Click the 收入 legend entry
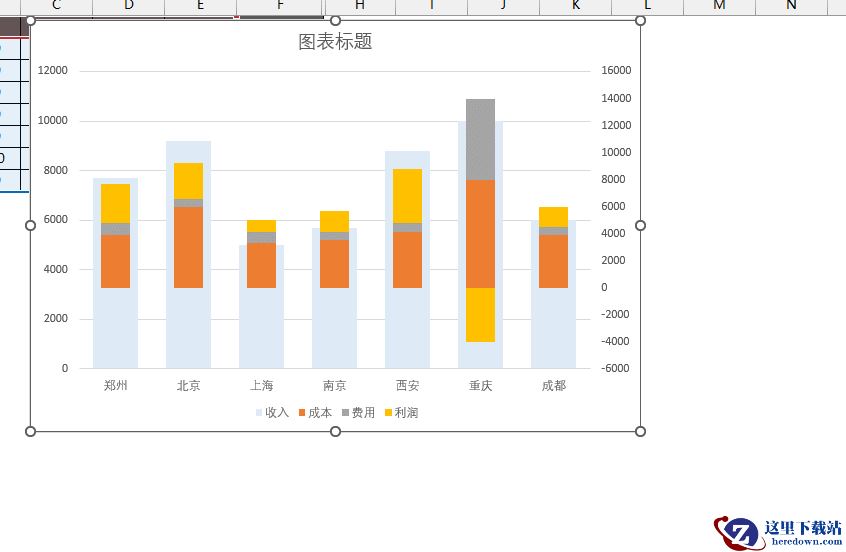 click(x=272, y=413)
